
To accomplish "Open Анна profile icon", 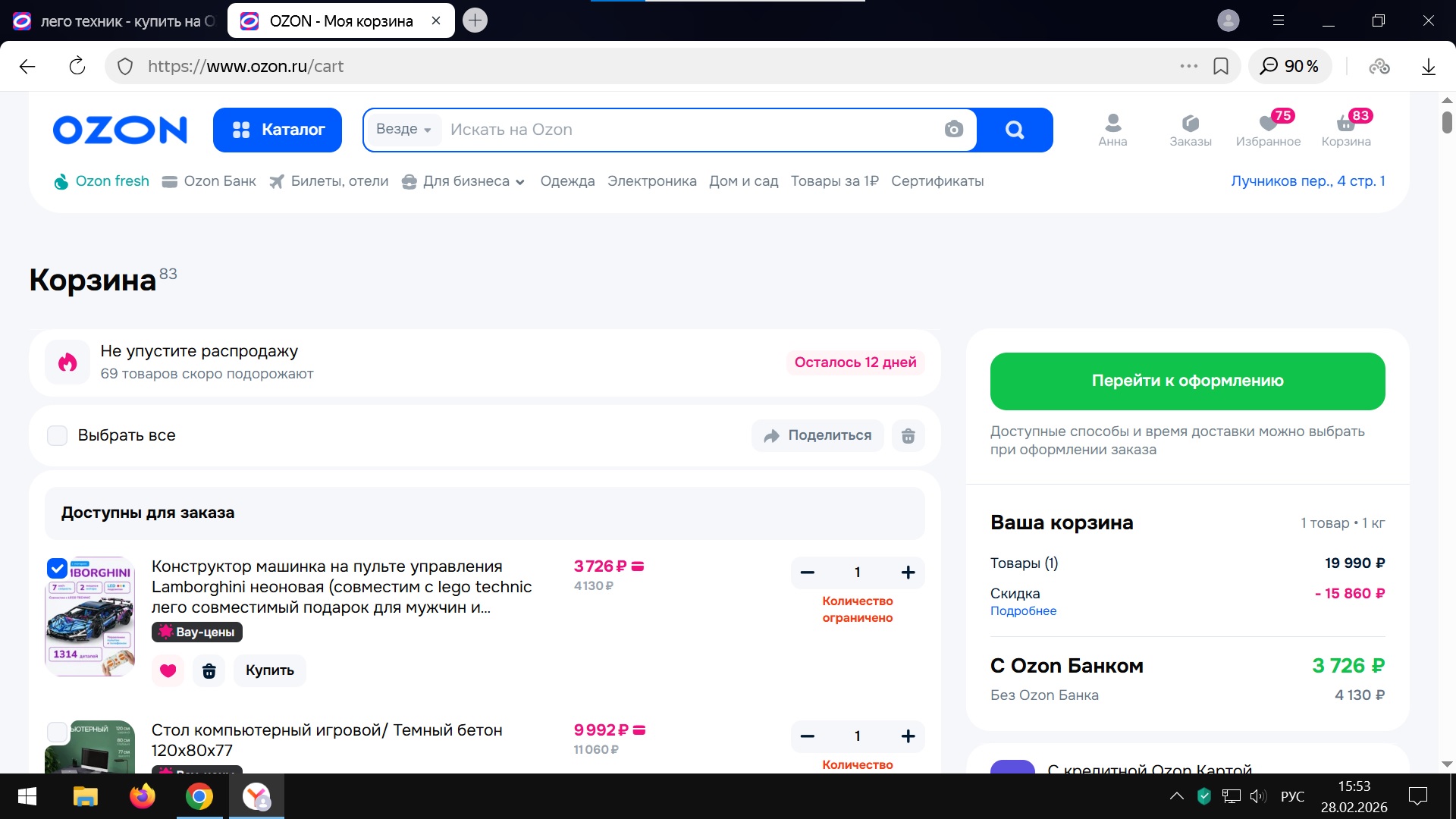I will tap(1112, 124).
